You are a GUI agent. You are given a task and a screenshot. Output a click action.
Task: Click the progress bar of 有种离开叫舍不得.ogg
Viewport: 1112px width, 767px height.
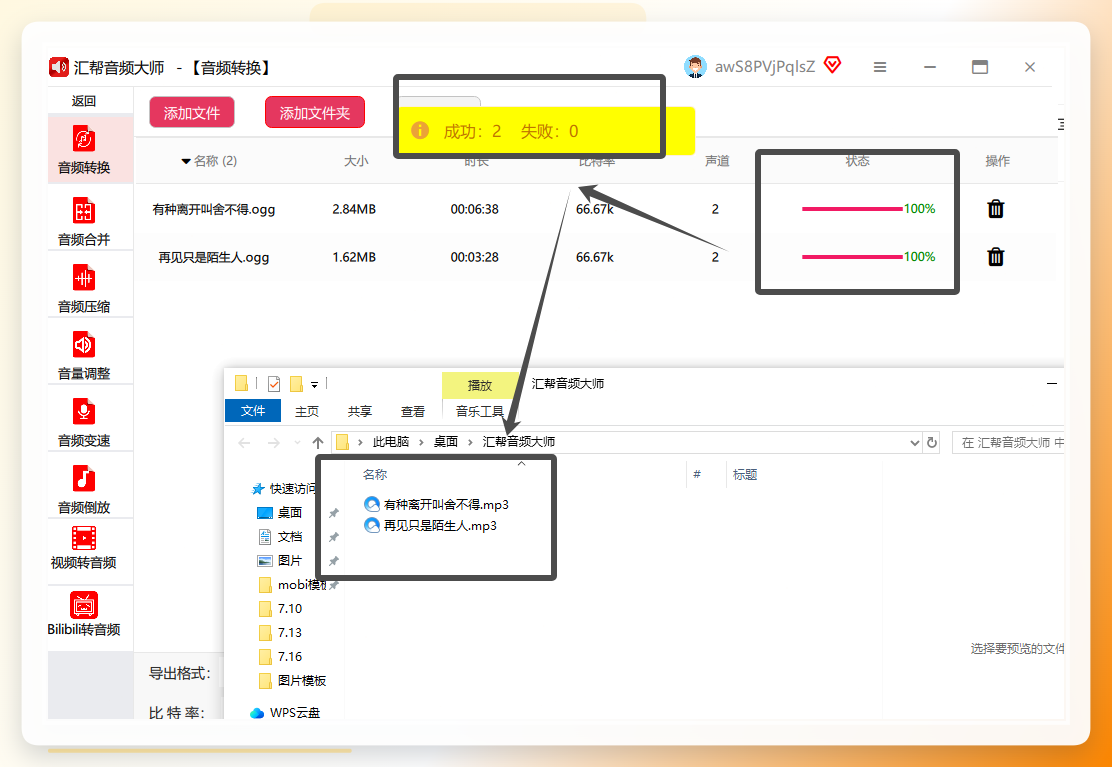(852, 209)
